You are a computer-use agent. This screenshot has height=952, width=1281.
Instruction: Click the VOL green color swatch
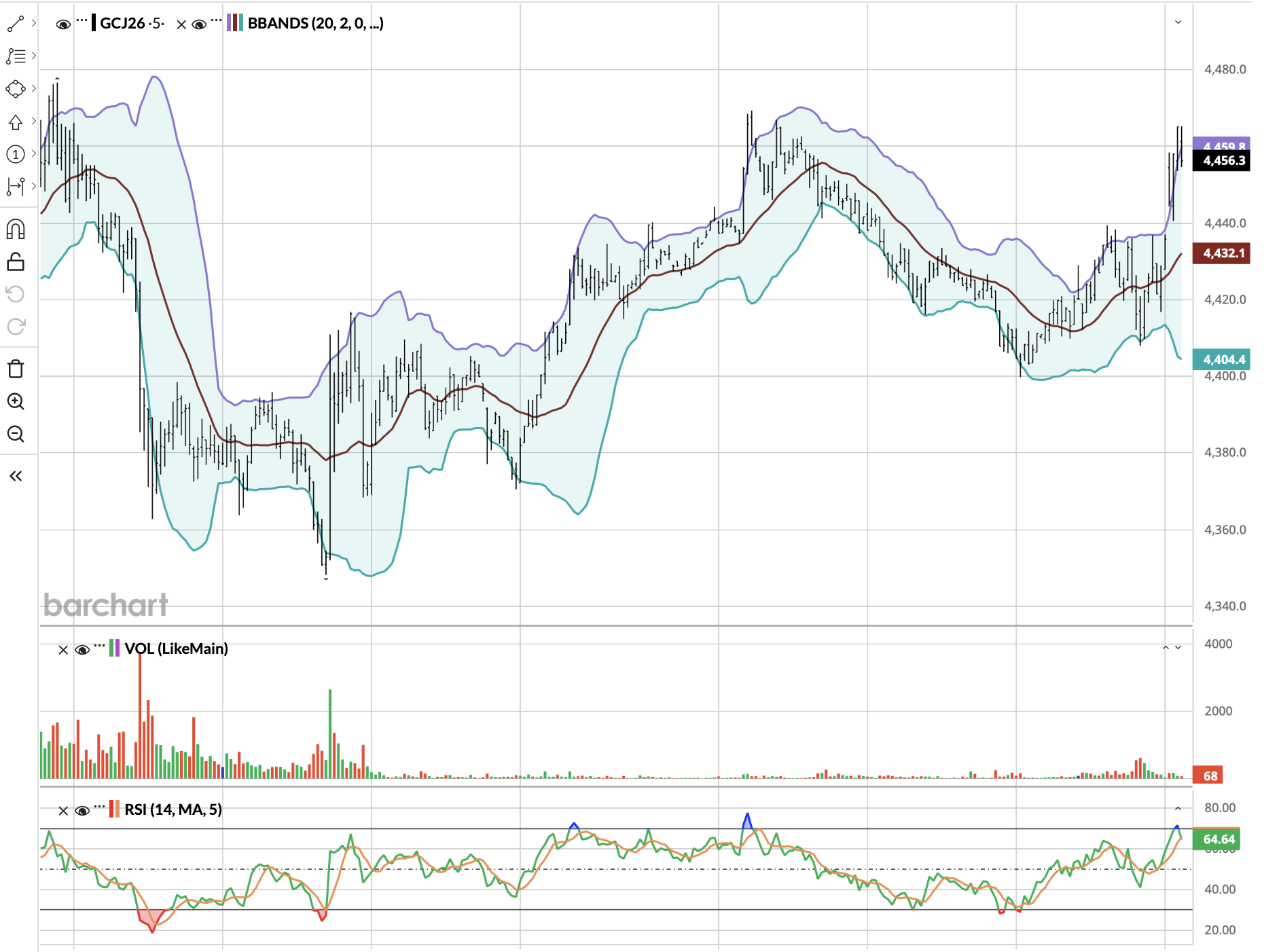click(x=111, y=648)
